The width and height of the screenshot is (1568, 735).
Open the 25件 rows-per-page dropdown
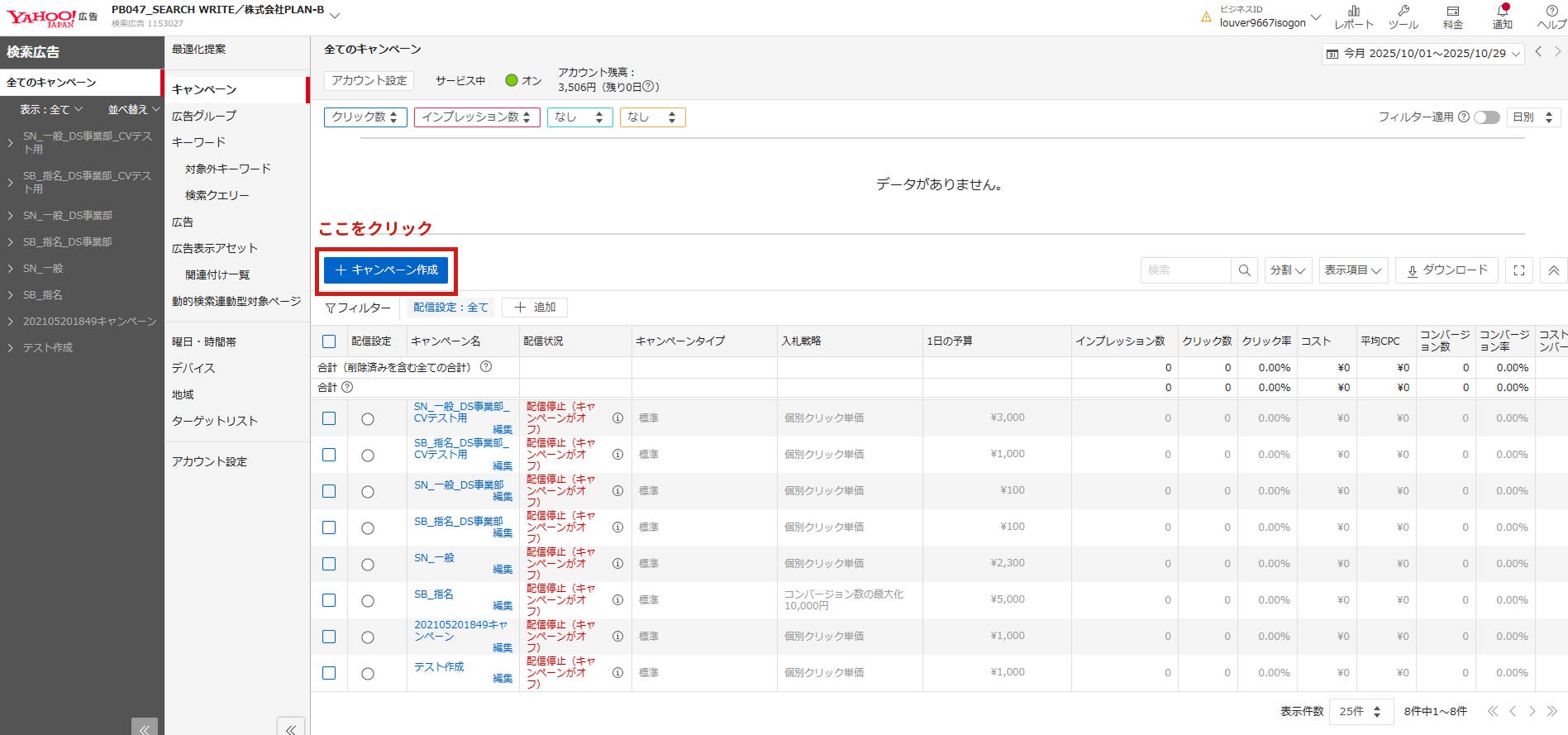(x=1360, y=711)
